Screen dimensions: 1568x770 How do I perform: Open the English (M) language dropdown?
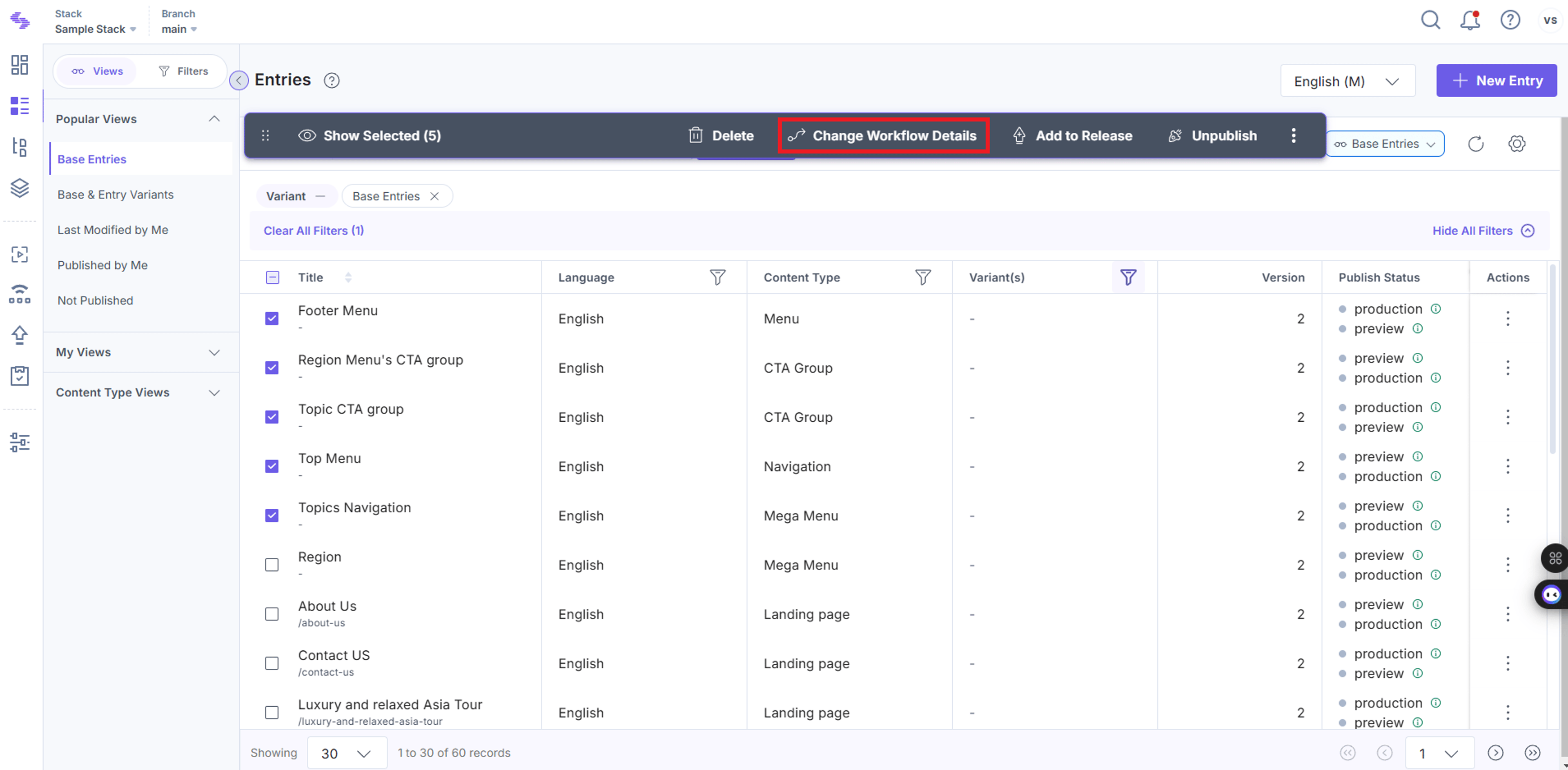coord(1347,81)
